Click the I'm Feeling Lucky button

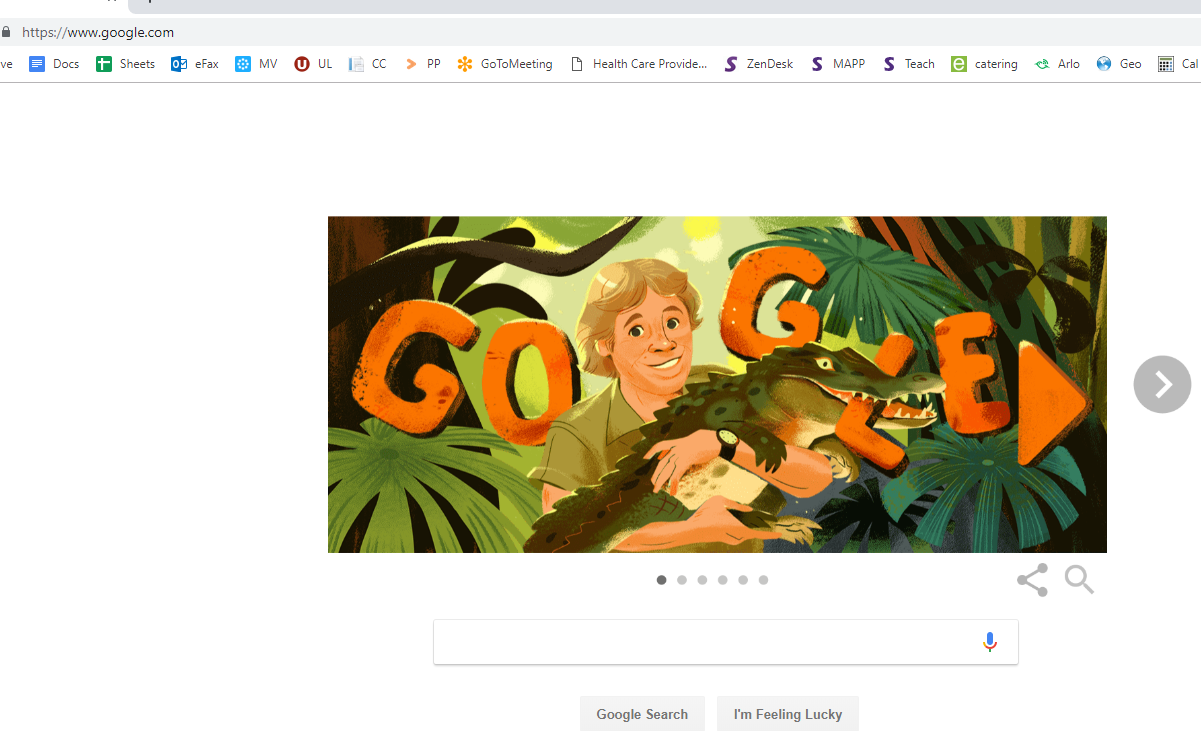point(788,714)
